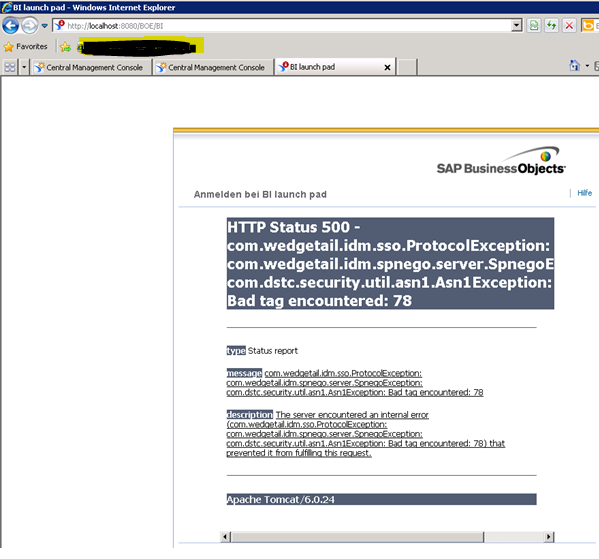Open Favorites with the star button

pyautogui.click(x=25, y=47)
